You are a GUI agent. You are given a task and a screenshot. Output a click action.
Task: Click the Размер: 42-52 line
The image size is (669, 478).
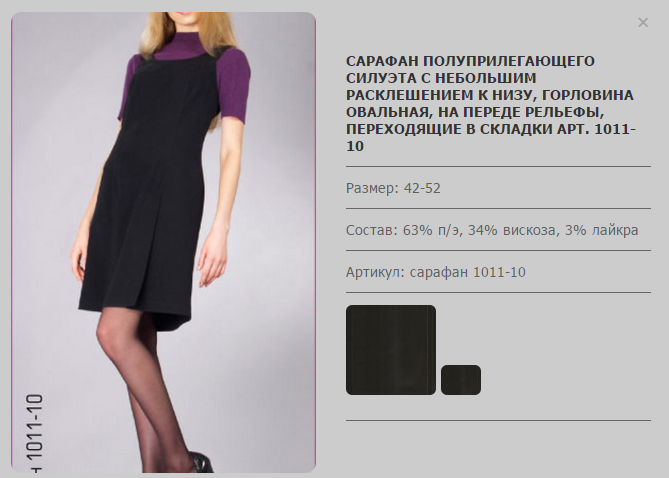pyautogui.click(x=393, y=188)
